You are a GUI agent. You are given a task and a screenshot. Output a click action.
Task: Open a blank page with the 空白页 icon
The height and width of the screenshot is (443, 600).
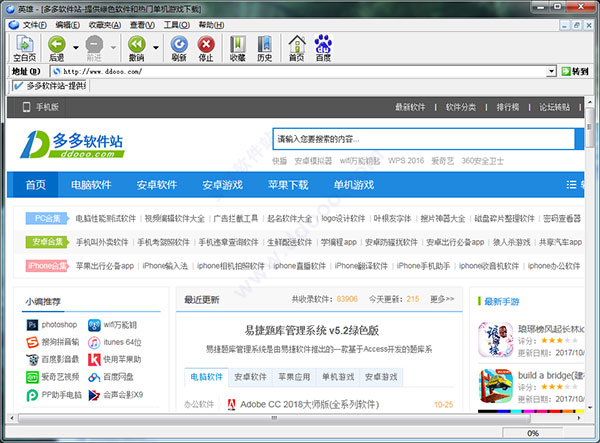[24, 48]
